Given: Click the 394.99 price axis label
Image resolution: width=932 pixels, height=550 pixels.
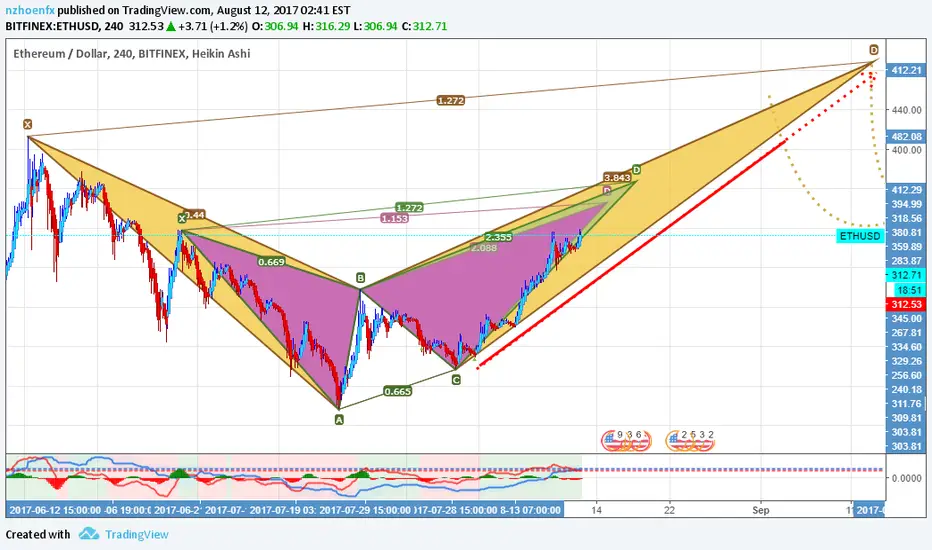Looking at the screenshot, I should [906, 204].
